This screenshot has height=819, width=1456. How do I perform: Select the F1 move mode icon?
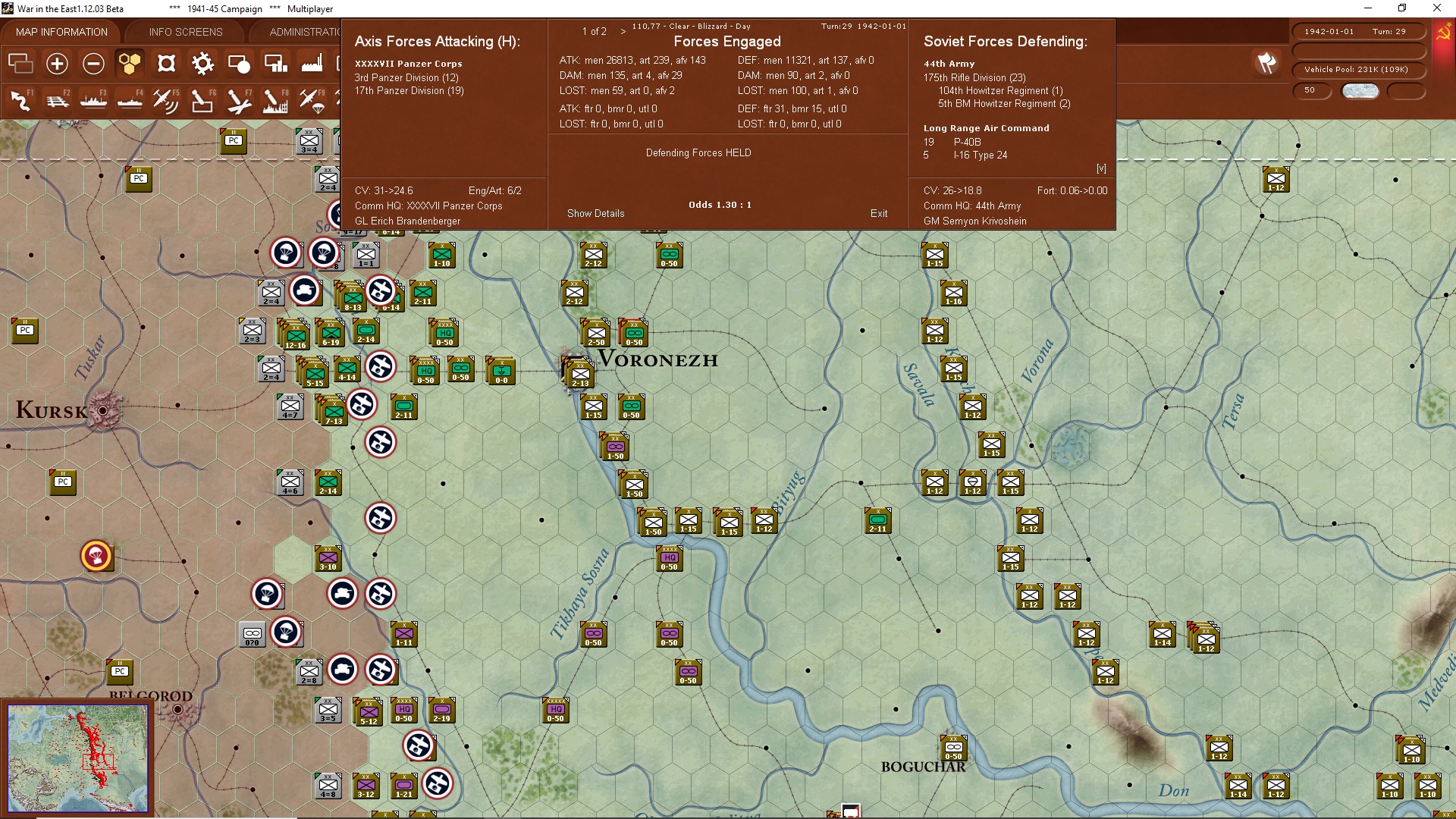click(20, 100)
